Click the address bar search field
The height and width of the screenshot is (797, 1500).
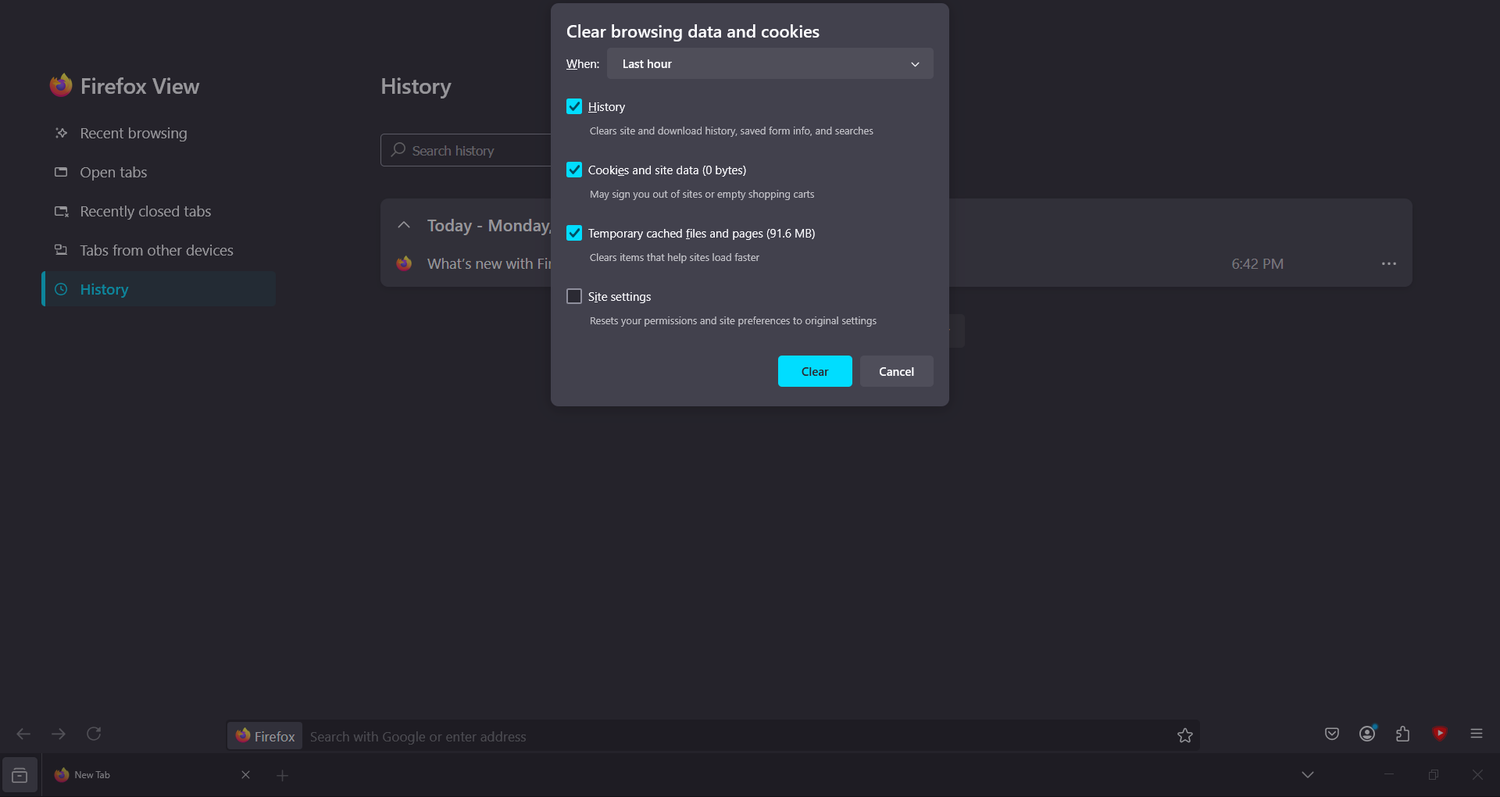point(738,736)
